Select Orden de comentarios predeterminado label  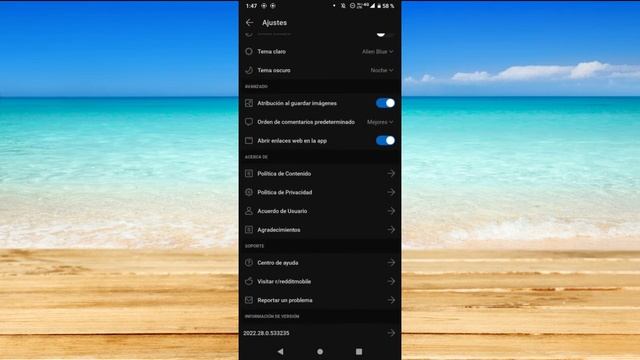pos(306,122)
